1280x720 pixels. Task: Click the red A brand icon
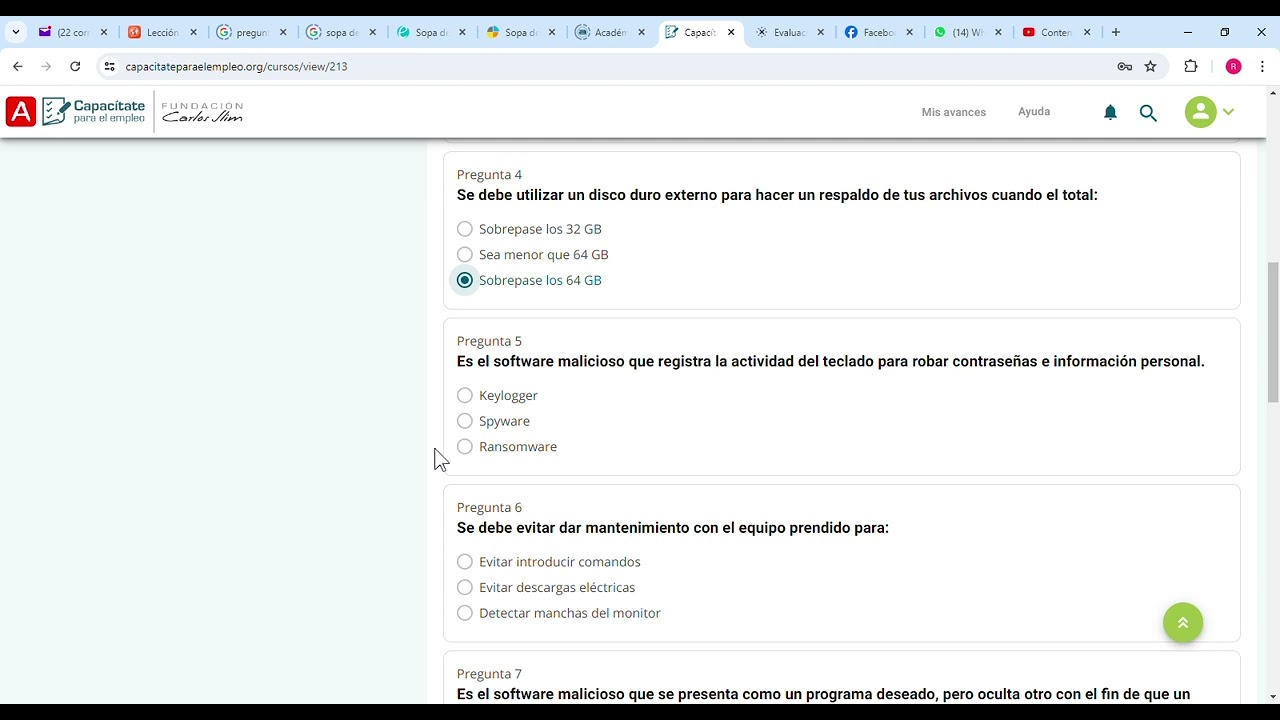click(x=20, y=112)
